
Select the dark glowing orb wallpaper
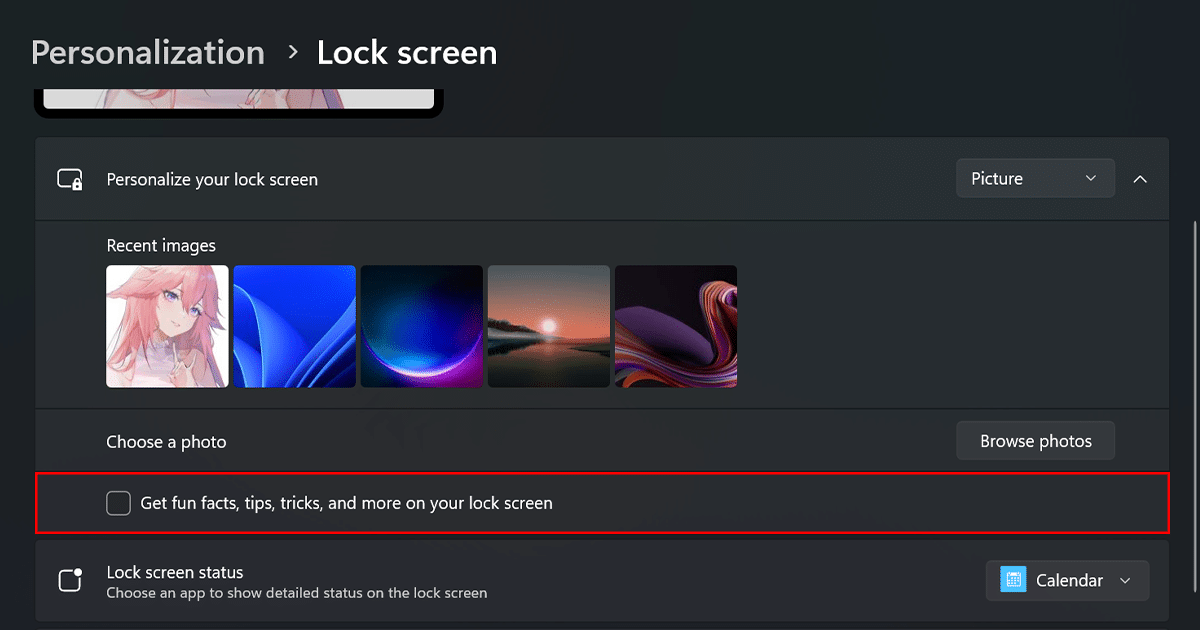[422, 326]
